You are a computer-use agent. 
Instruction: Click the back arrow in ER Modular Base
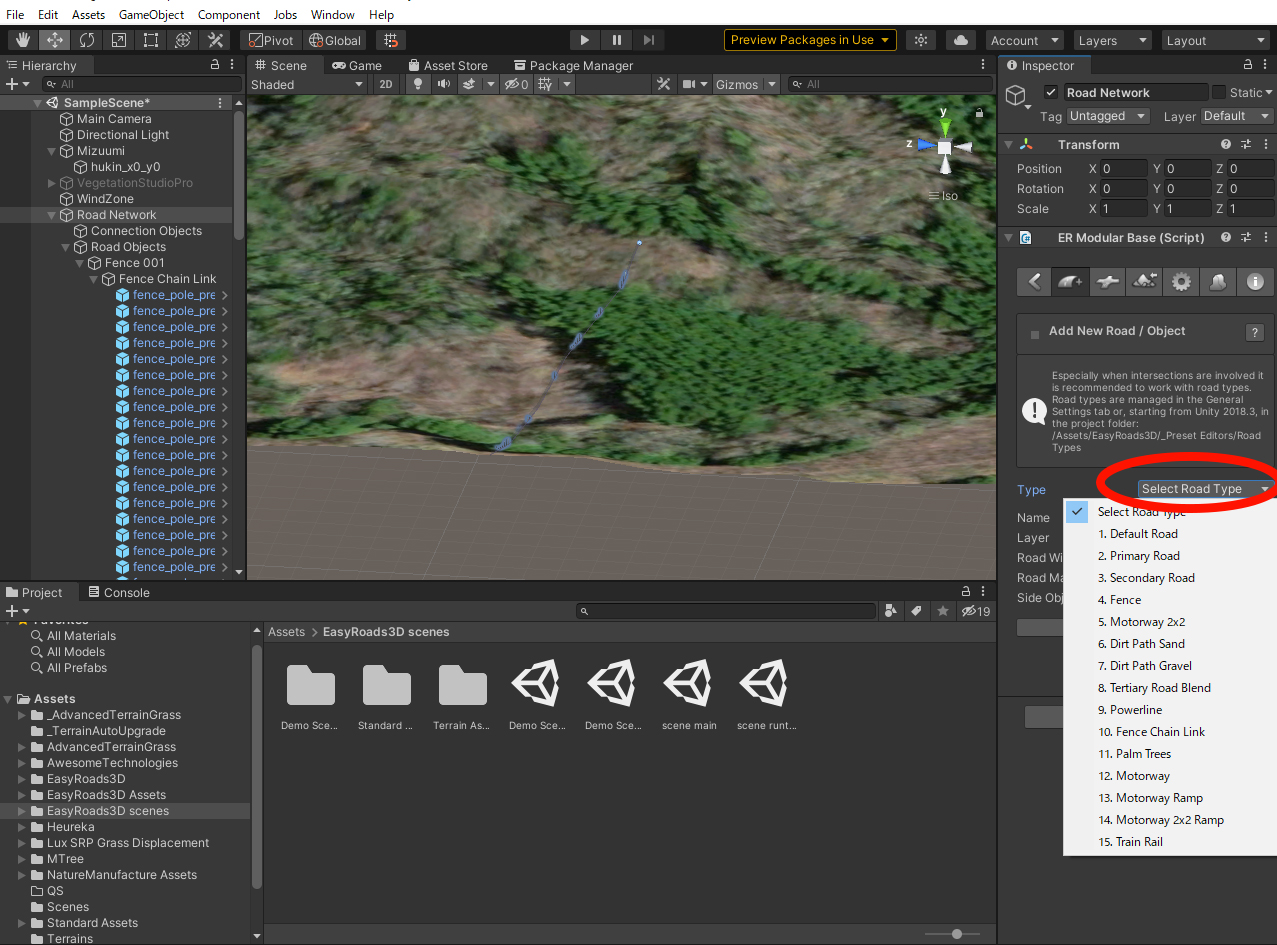coord(1033,282)
